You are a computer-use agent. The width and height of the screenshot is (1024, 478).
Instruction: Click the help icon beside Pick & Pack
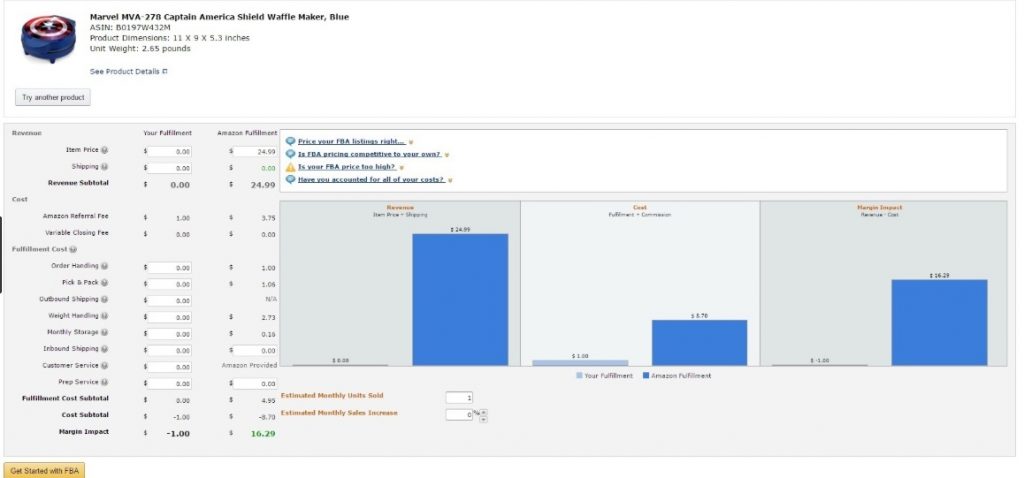click(x=104, y=283)
